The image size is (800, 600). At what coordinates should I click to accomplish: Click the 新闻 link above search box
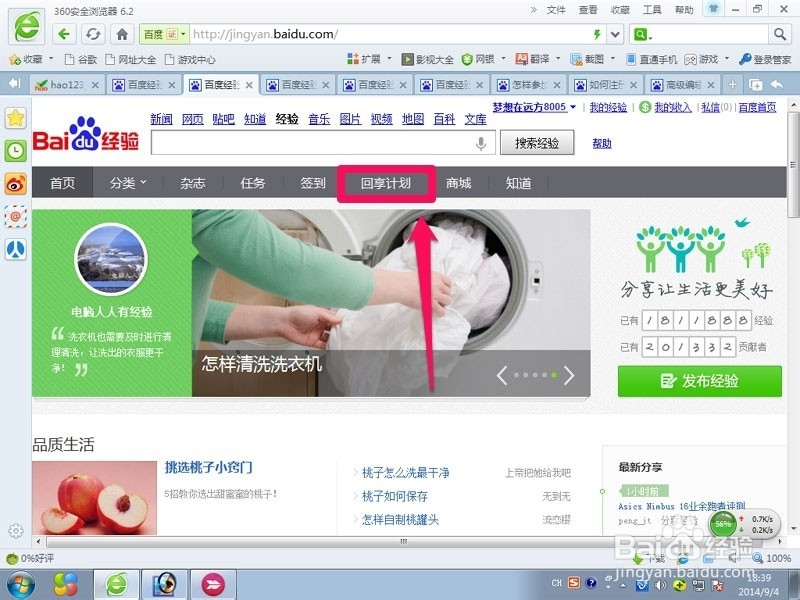point(161,119)
